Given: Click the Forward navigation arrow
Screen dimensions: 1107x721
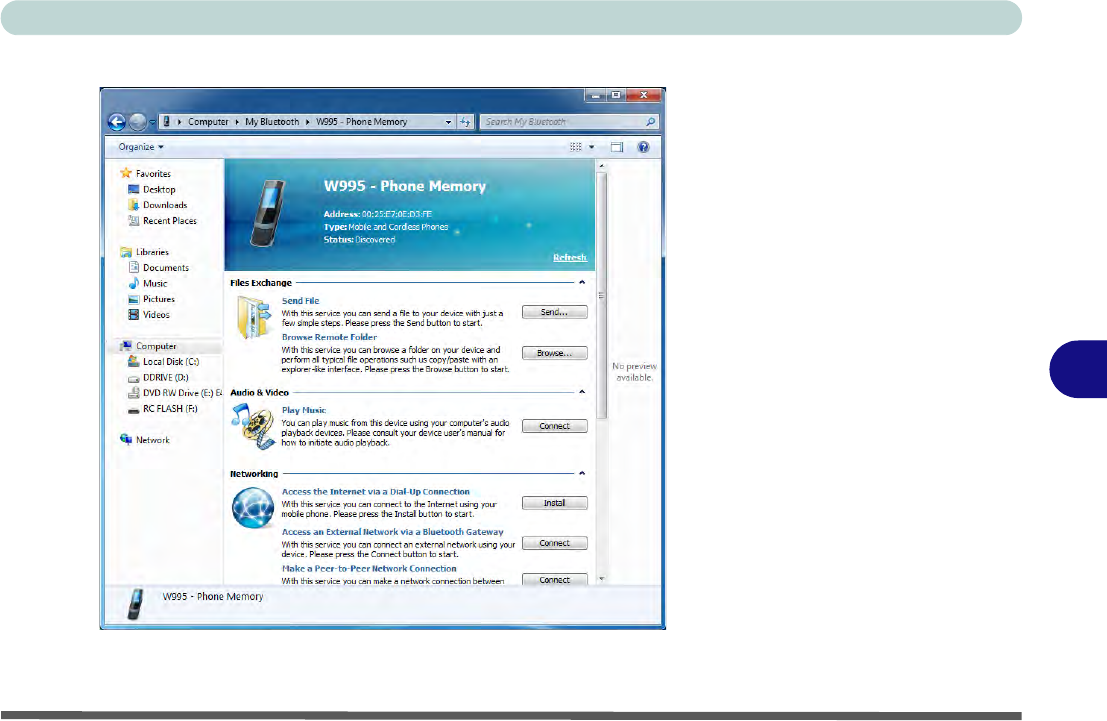Looking at the screenshot, I should [138, 122].
